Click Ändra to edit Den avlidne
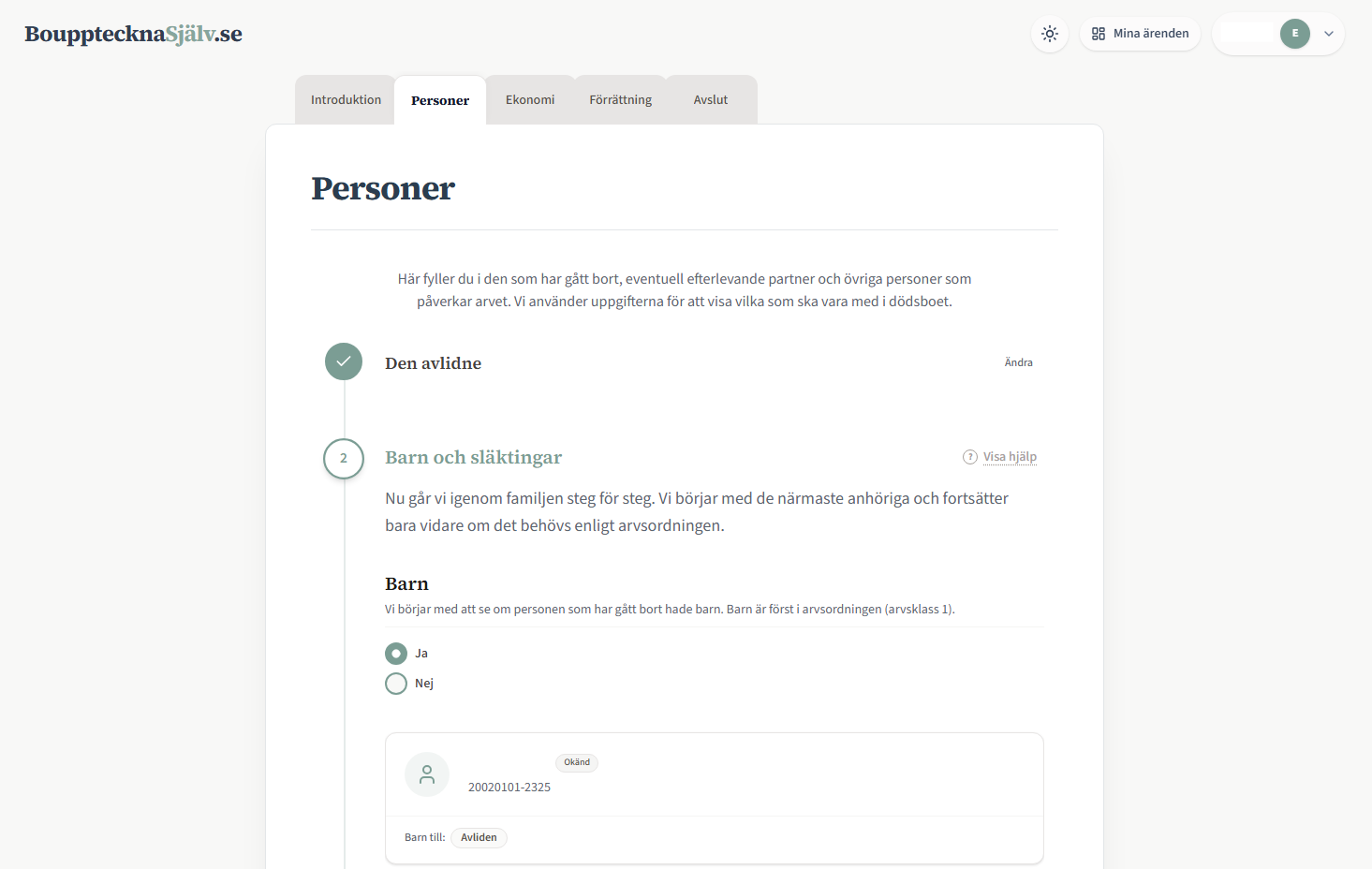 point(1018,362)
